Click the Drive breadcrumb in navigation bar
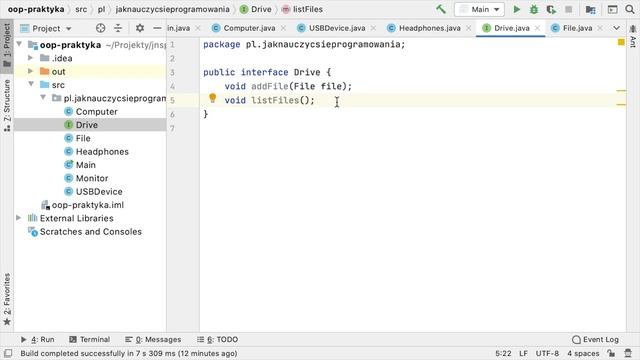Viewport: 640px width, 360px height. [256, 9]
